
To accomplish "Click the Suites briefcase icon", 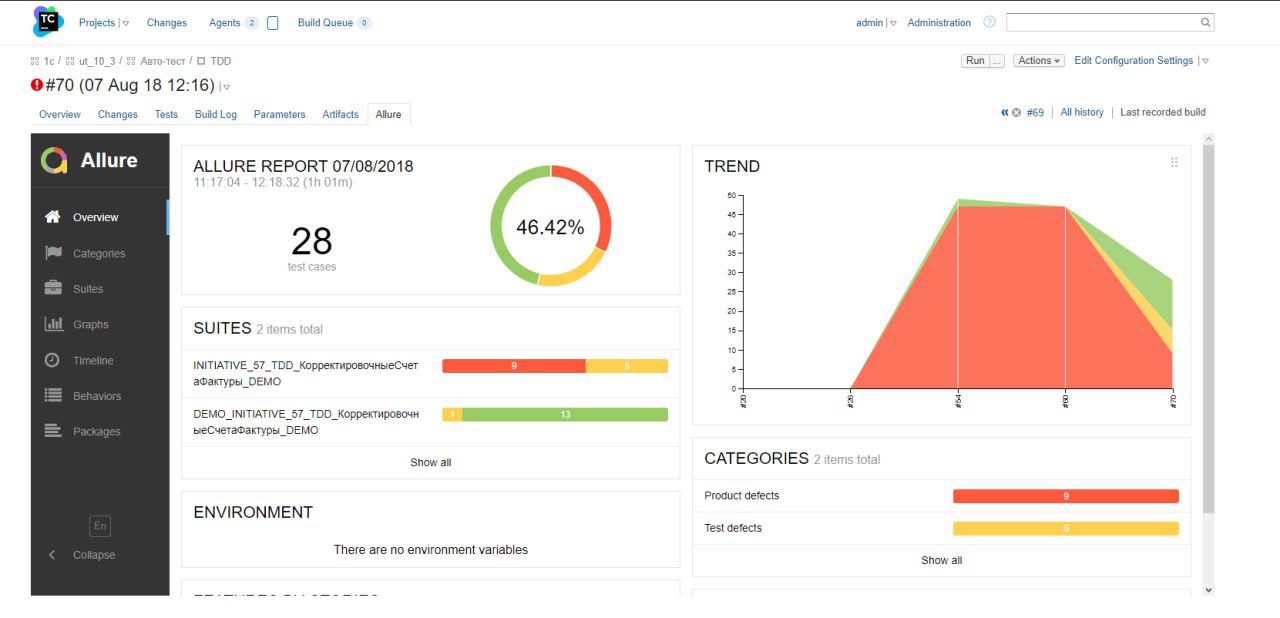I will 53,288.
